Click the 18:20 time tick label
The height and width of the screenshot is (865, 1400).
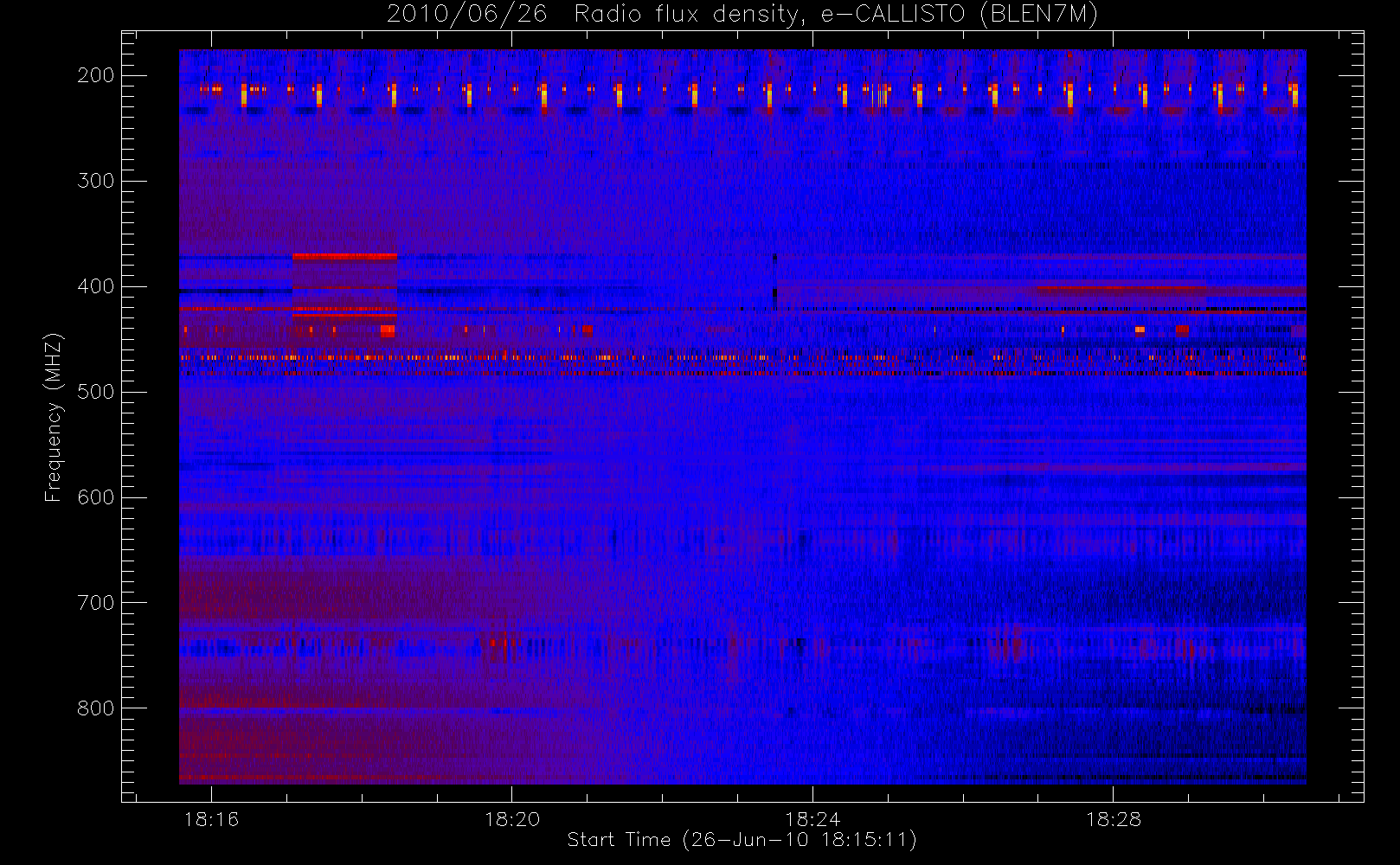point(512,819)
